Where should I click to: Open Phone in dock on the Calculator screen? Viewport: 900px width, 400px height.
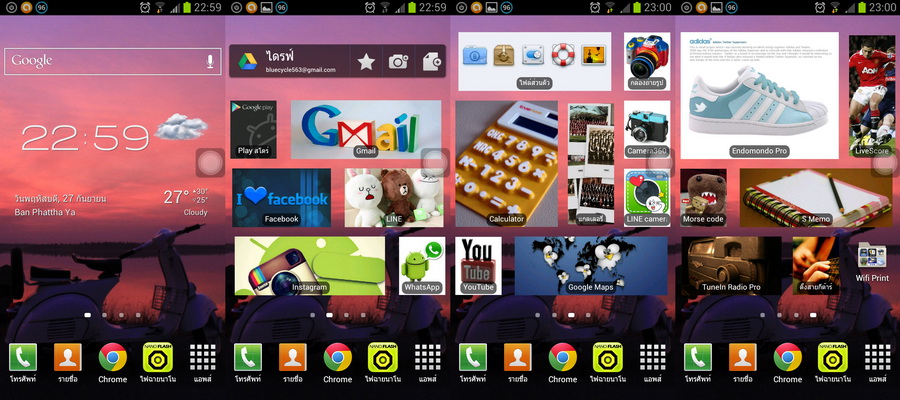click(473, 363)
